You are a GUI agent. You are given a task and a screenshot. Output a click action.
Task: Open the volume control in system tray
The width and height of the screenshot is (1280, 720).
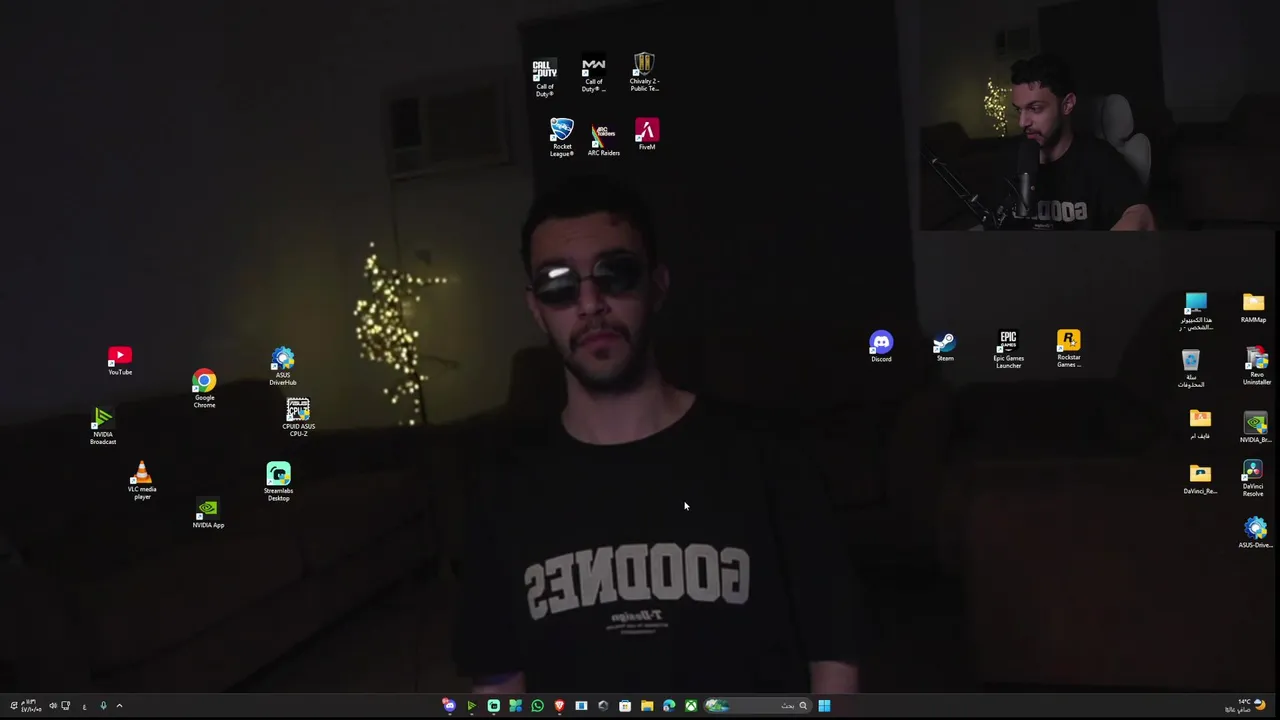[x=53, y=706]
